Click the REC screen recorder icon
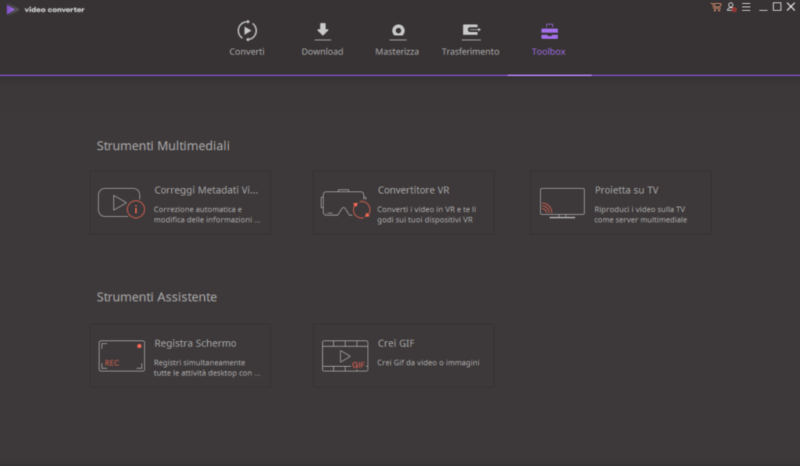The height and width of the screenshot is (466, 800). 120,356
